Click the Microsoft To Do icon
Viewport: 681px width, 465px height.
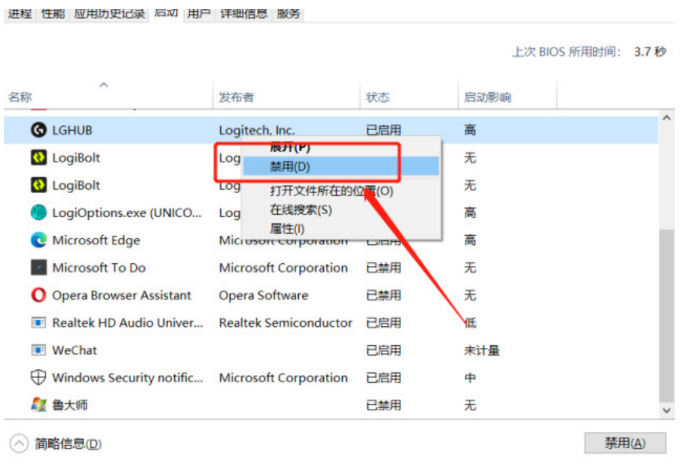point(39,268)
